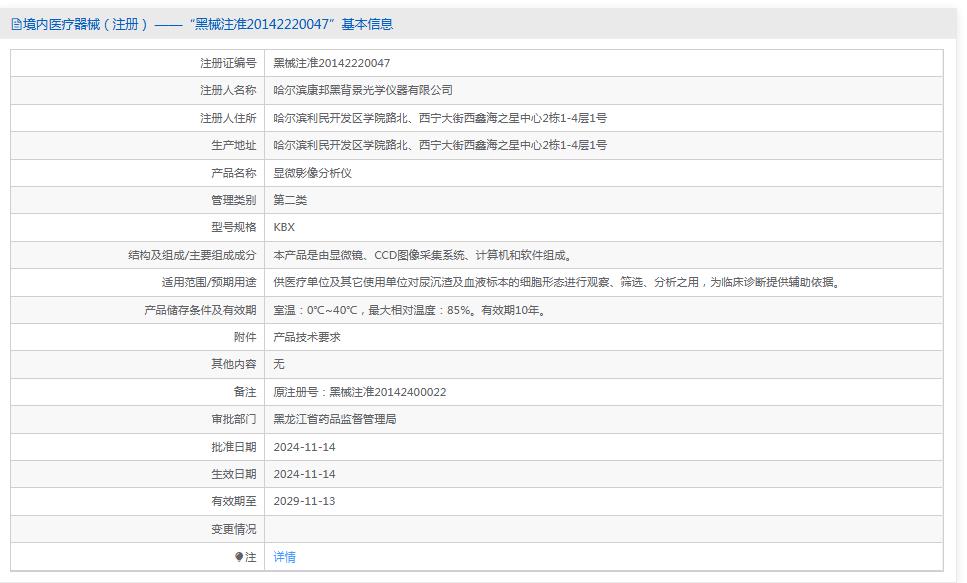Click the management category value 第二类

290,200
